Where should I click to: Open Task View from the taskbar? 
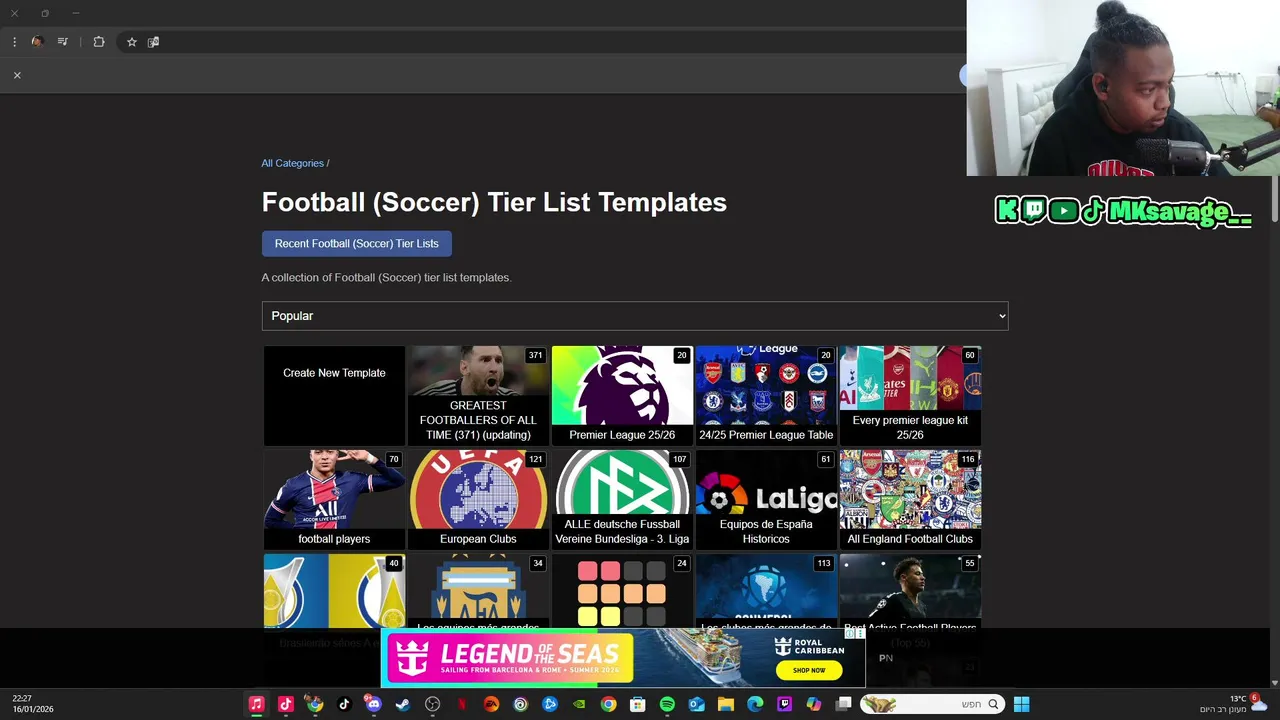click(843, 704)
